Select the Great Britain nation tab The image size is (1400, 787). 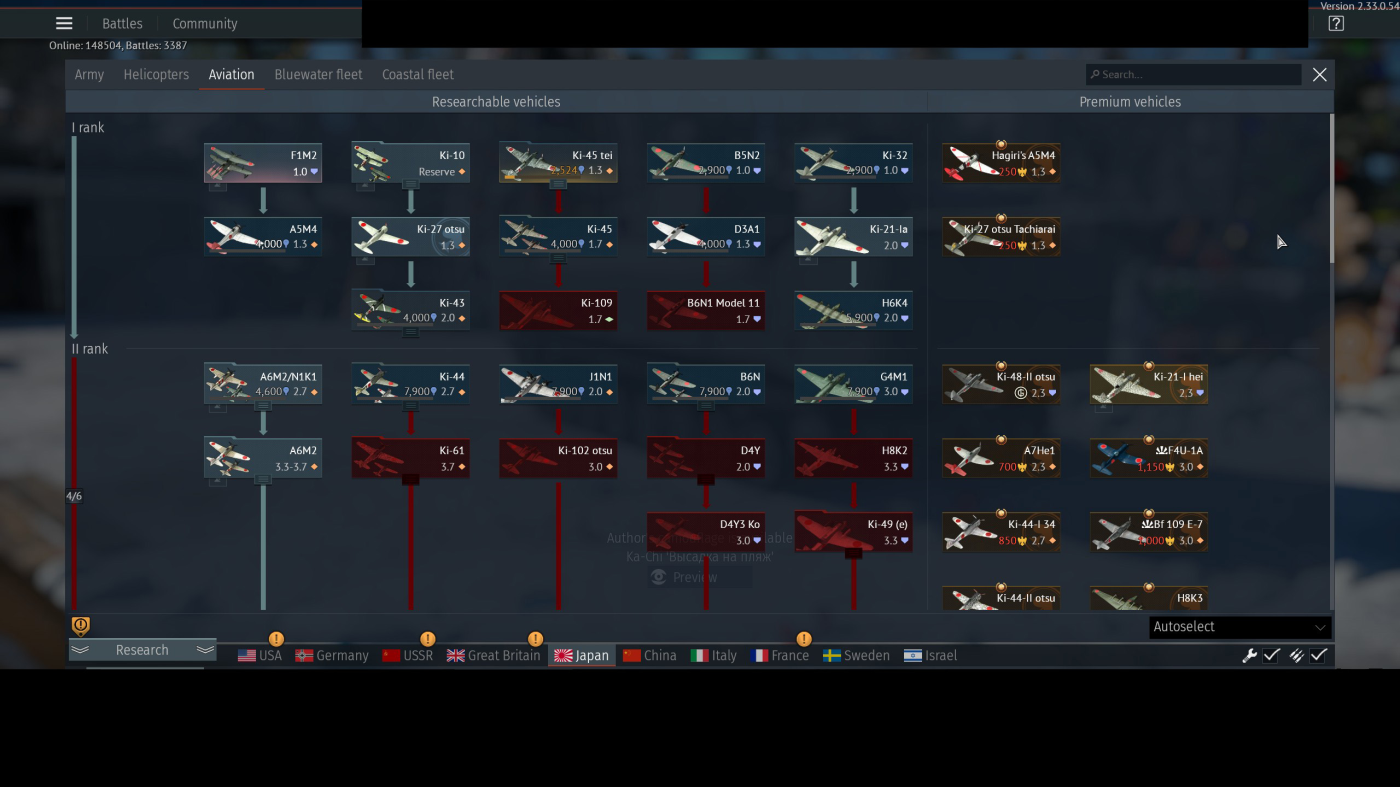pyautogui.click(x=493, y=656)
